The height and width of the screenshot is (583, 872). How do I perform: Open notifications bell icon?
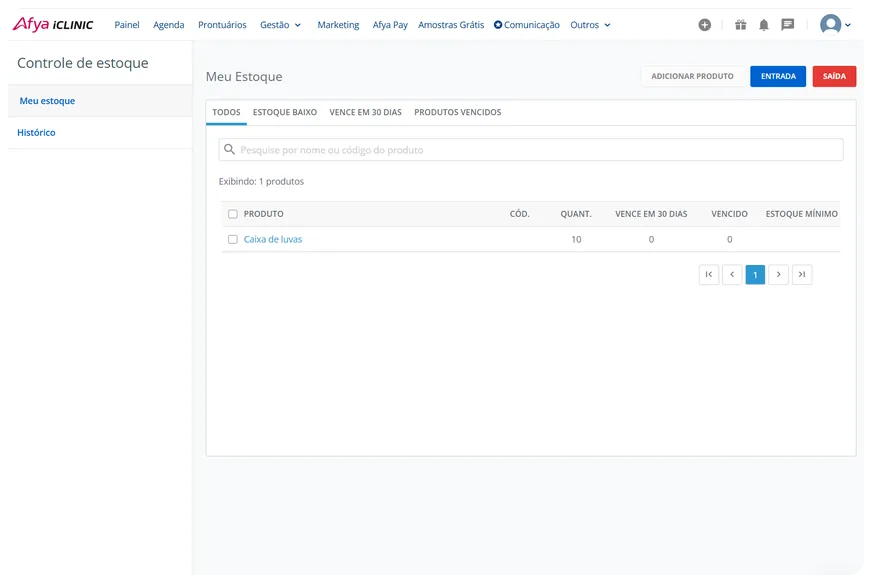click(764, 24)
